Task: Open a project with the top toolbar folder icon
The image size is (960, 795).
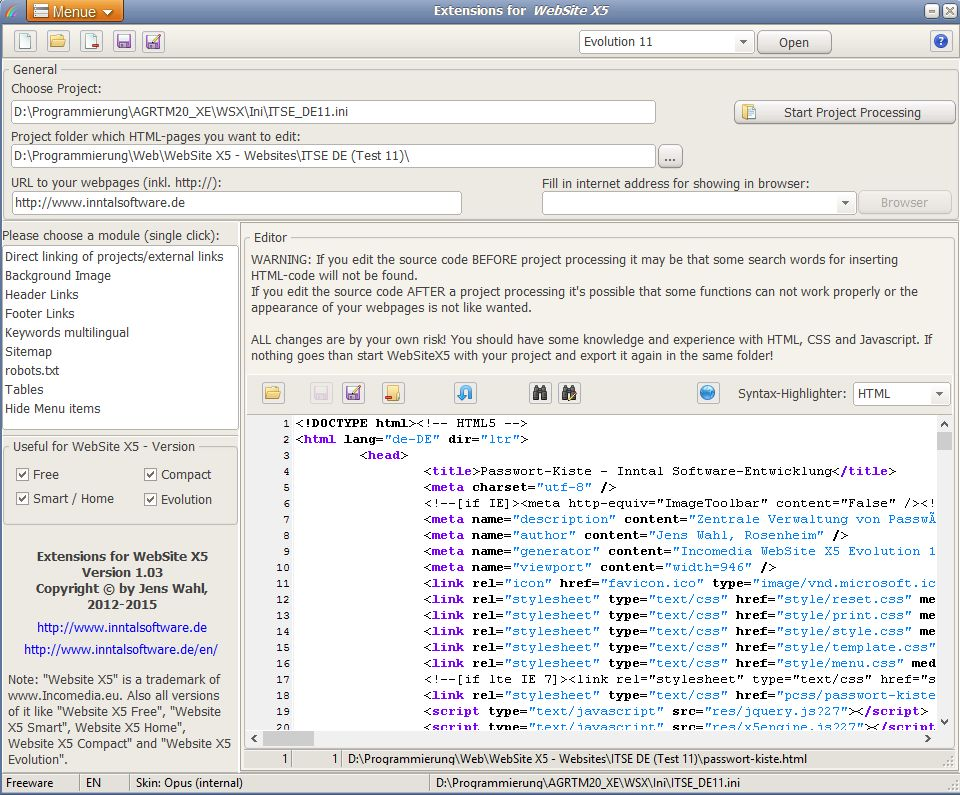Action: pos(58,42)
